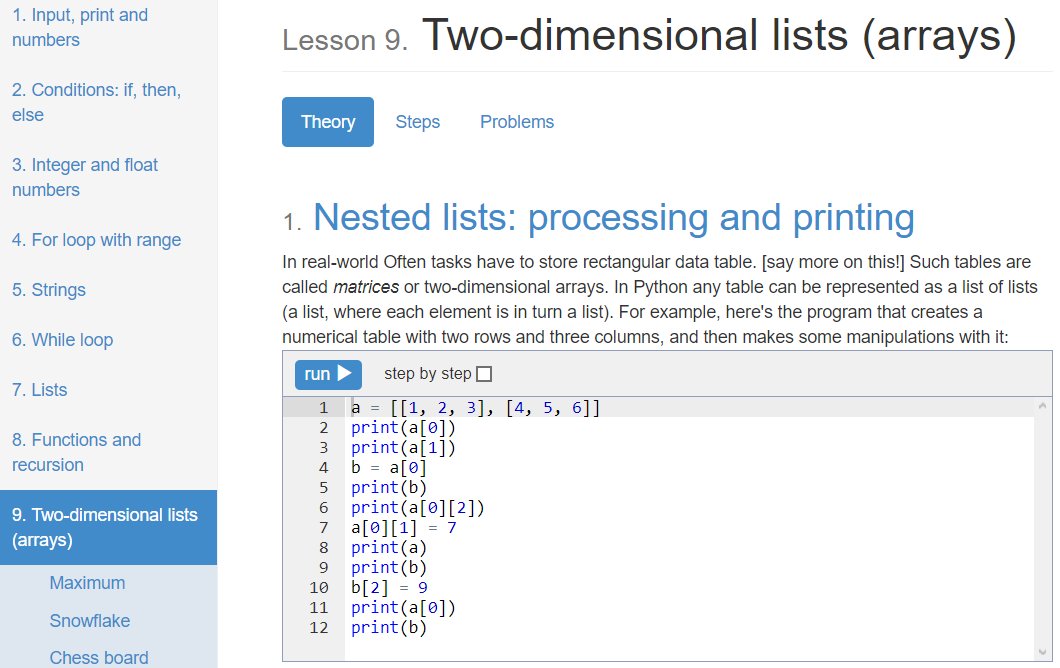1060x668 pixels.
Task: Click code line 'print(a[1])'
Action: 403,448
